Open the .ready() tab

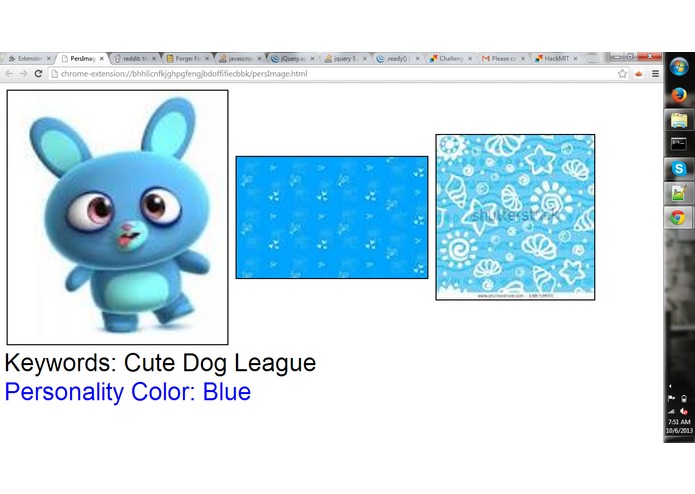pyautogui.click(x=398, y=58)
